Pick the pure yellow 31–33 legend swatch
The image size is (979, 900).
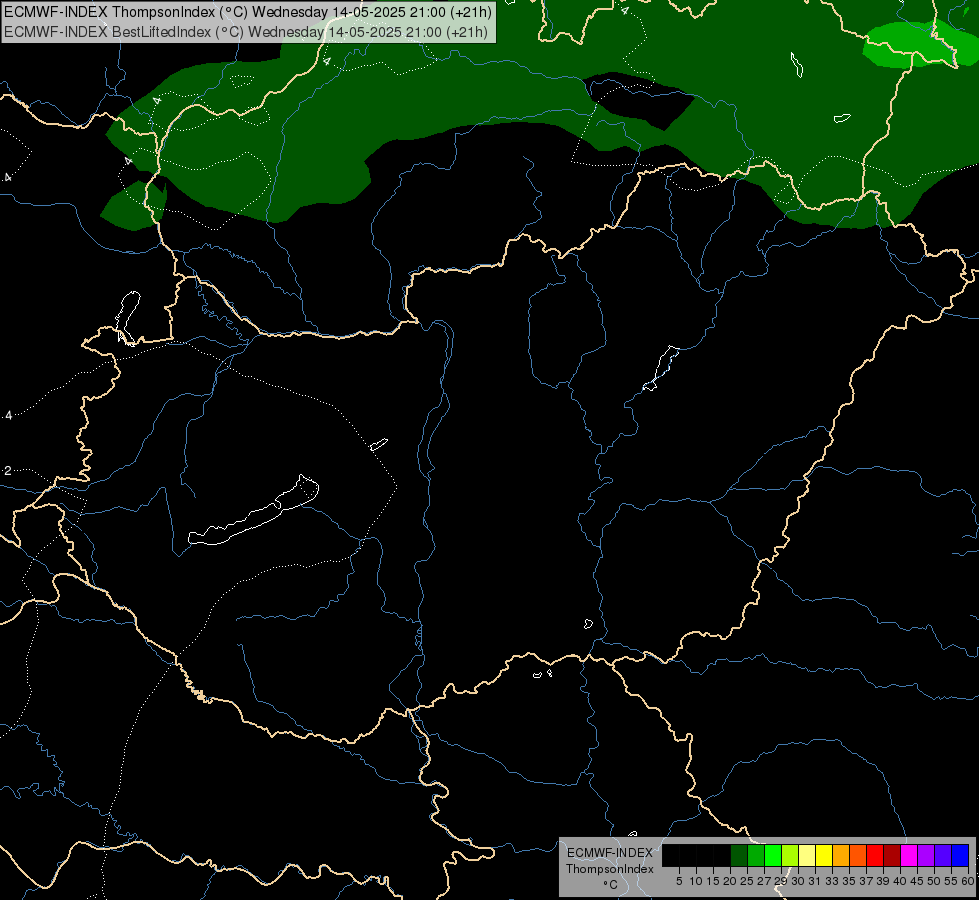[x=824, y=855]
